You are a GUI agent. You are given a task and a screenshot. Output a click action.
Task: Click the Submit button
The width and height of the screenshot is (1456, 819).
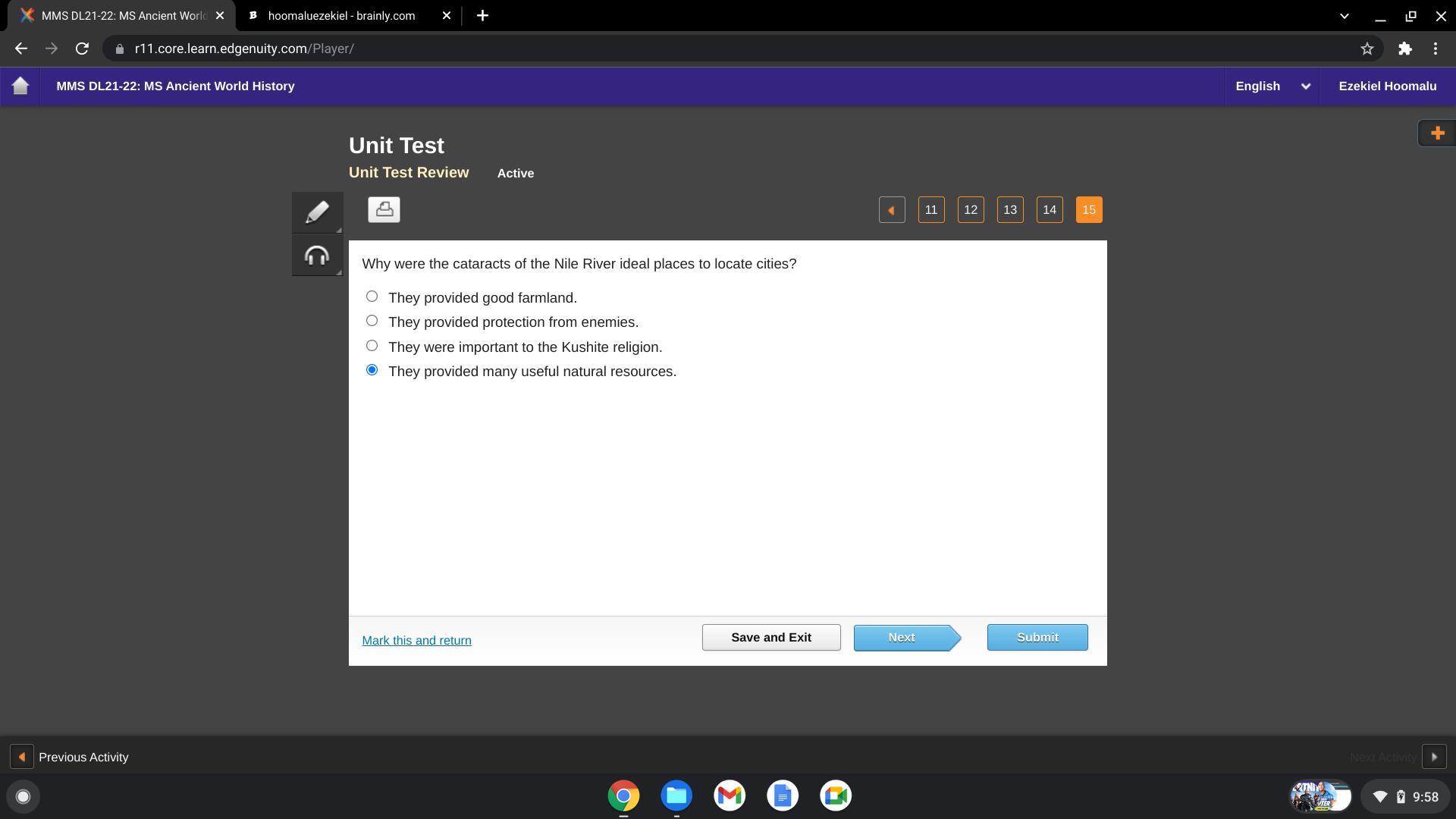[1037, 638]
